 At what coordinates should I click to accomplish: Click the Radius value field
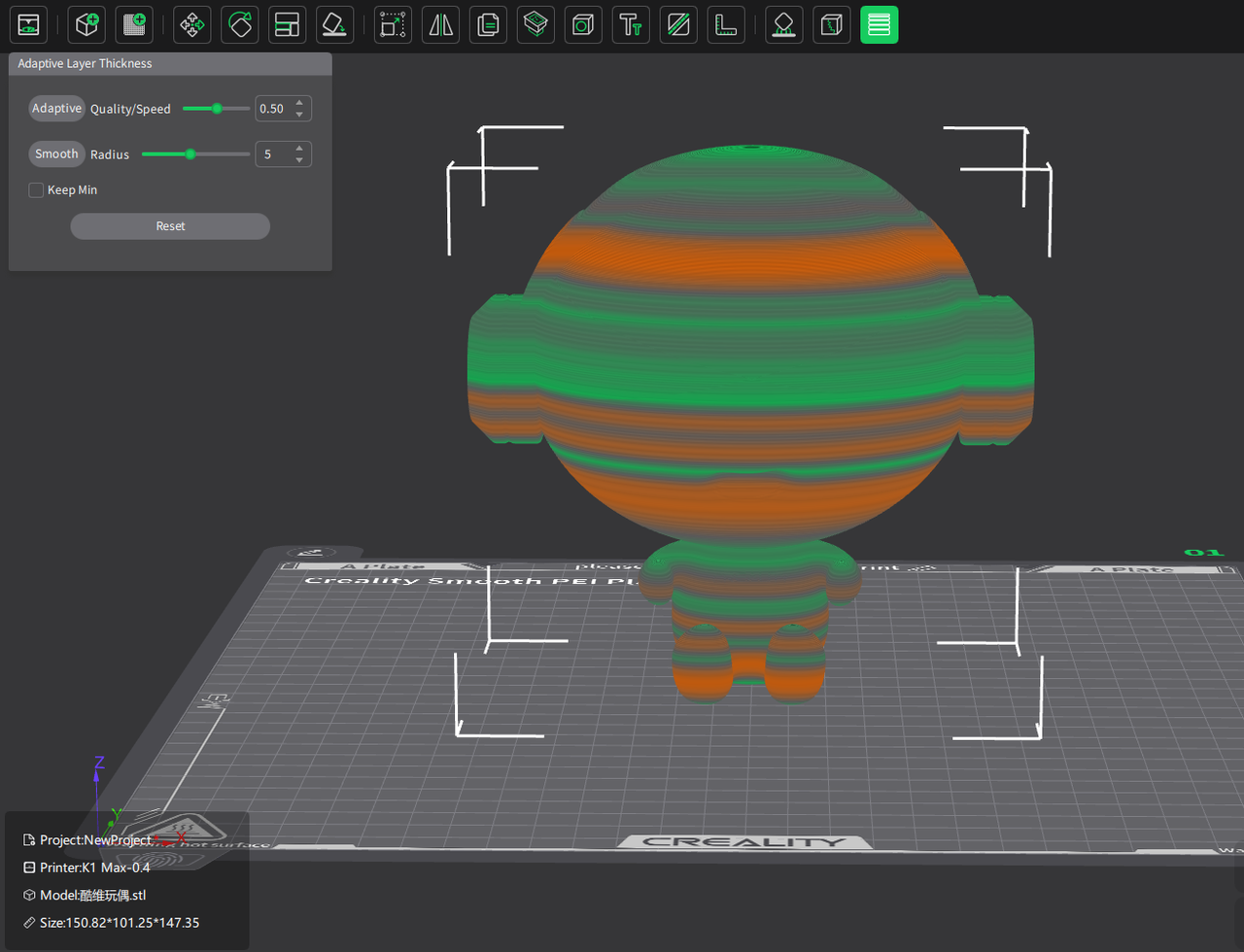tap(273, 154)
